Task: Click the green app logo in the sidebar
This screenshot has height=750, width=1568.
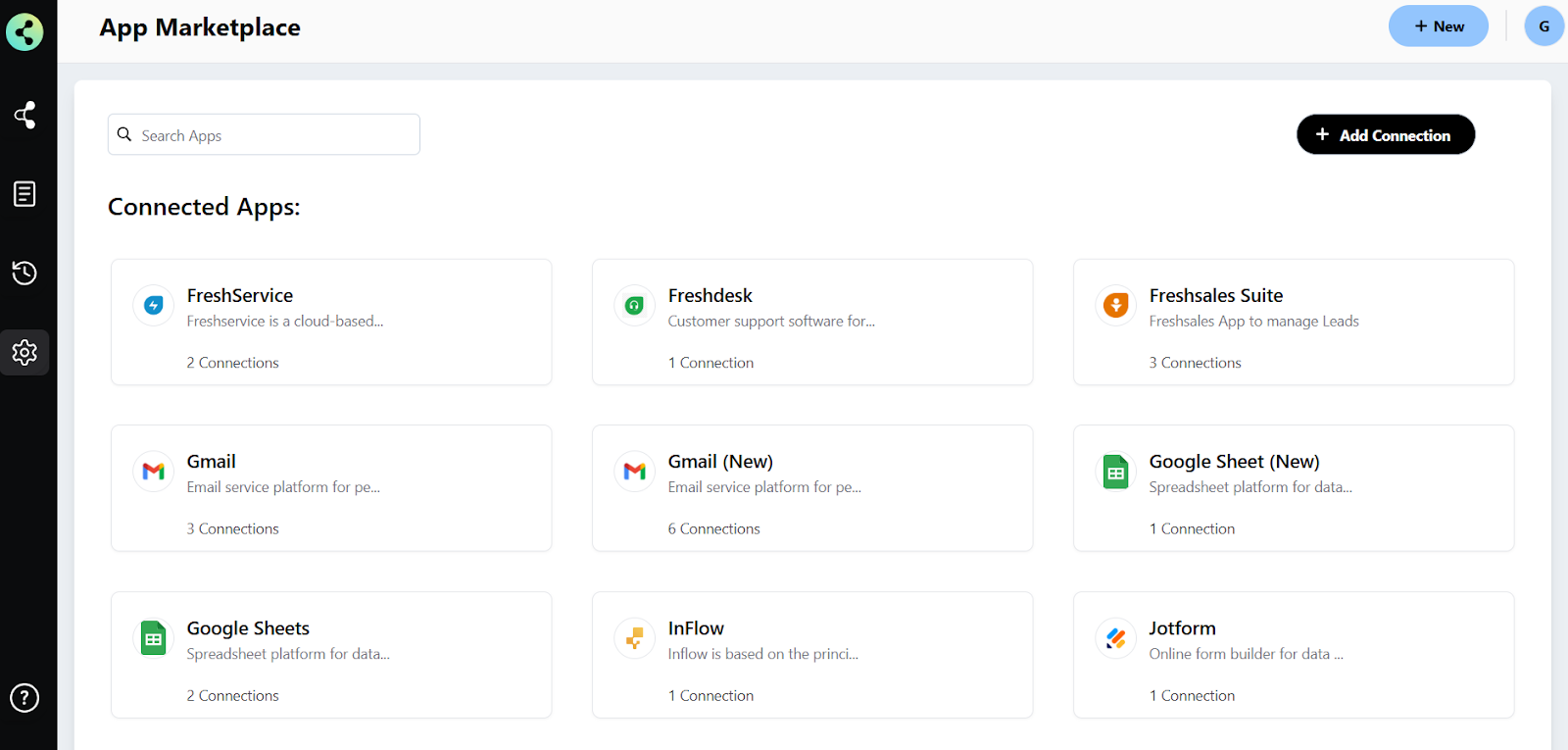Action: coord(24,31)
